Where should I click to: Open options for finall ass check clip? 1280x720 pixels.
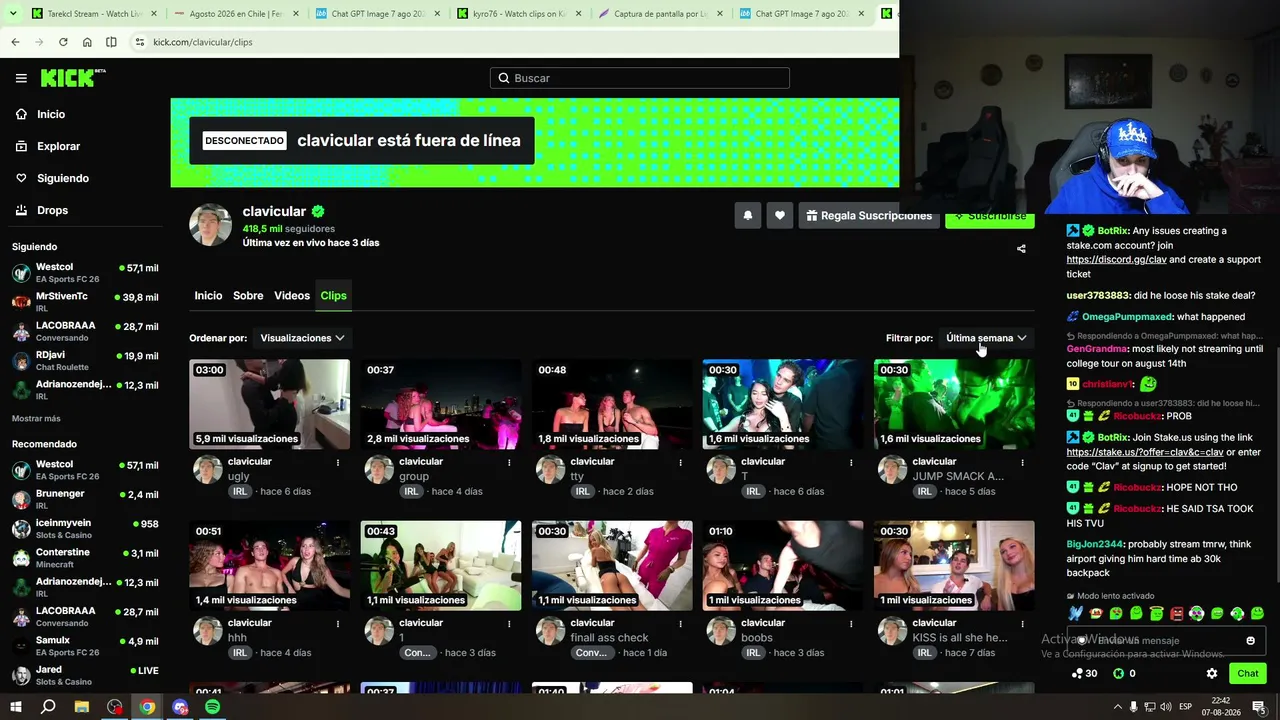click(680, 624)
